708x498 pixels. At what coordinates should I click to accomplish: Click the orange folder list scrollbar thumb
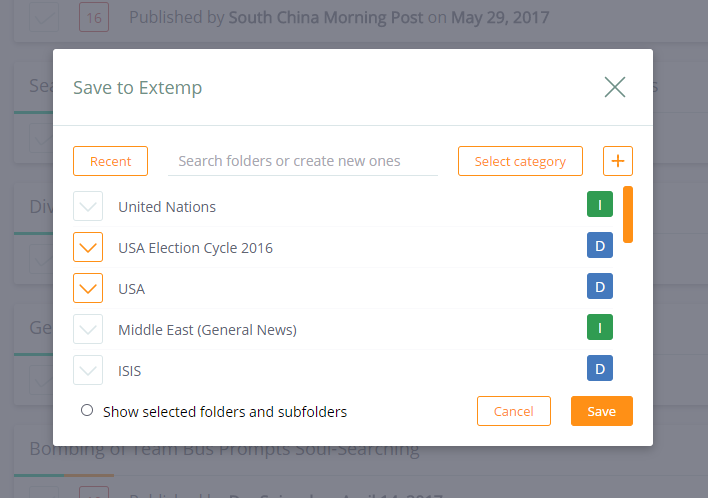click(628, 214)
